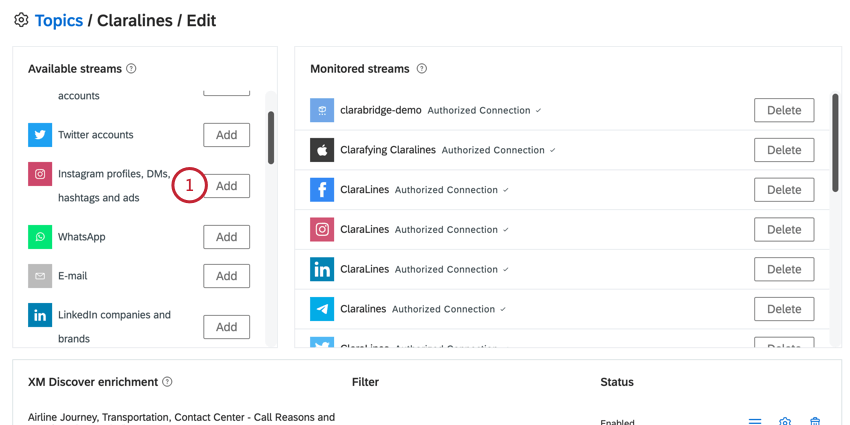850x425 pixels.
Task: Delete the Telegram Claralines stream
Action: point(784,309)
